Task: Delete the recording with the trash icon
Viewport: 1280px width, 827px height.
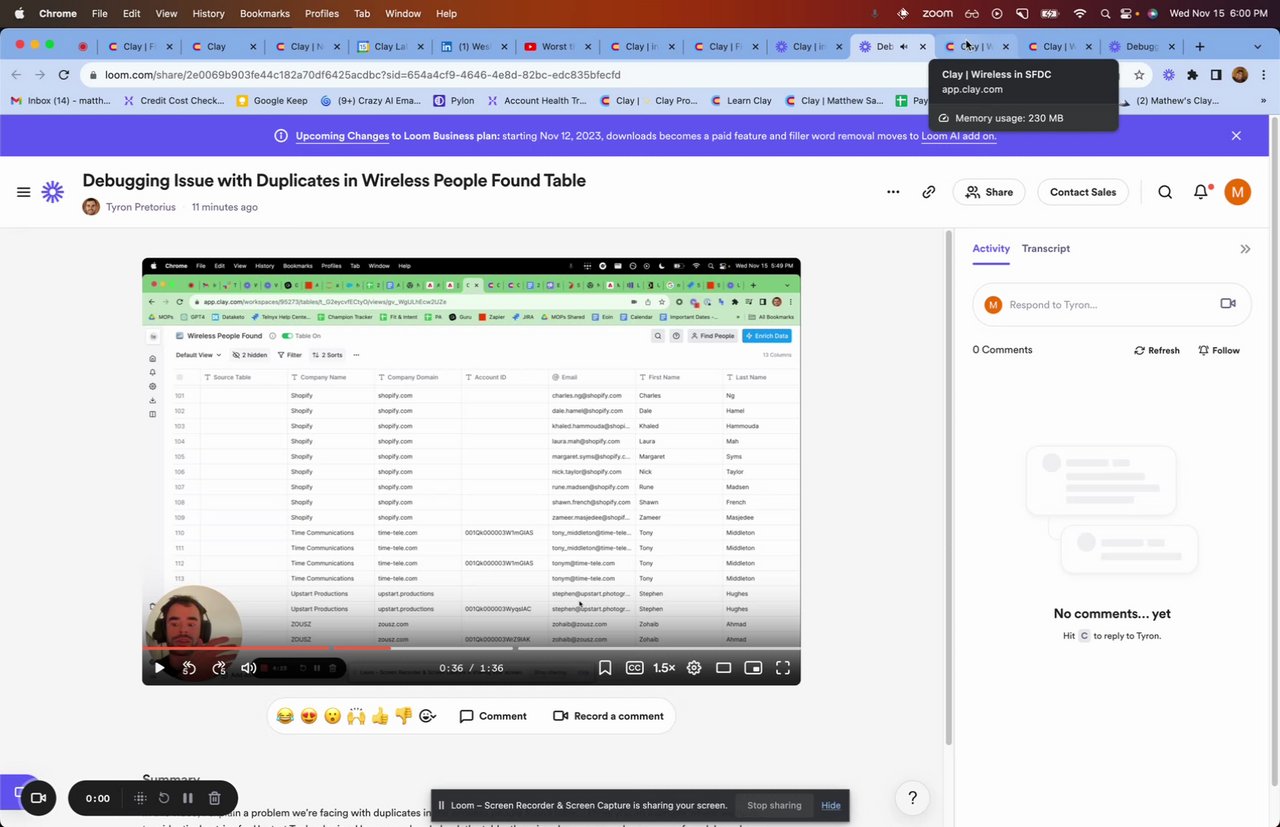Action: [214, 798]
